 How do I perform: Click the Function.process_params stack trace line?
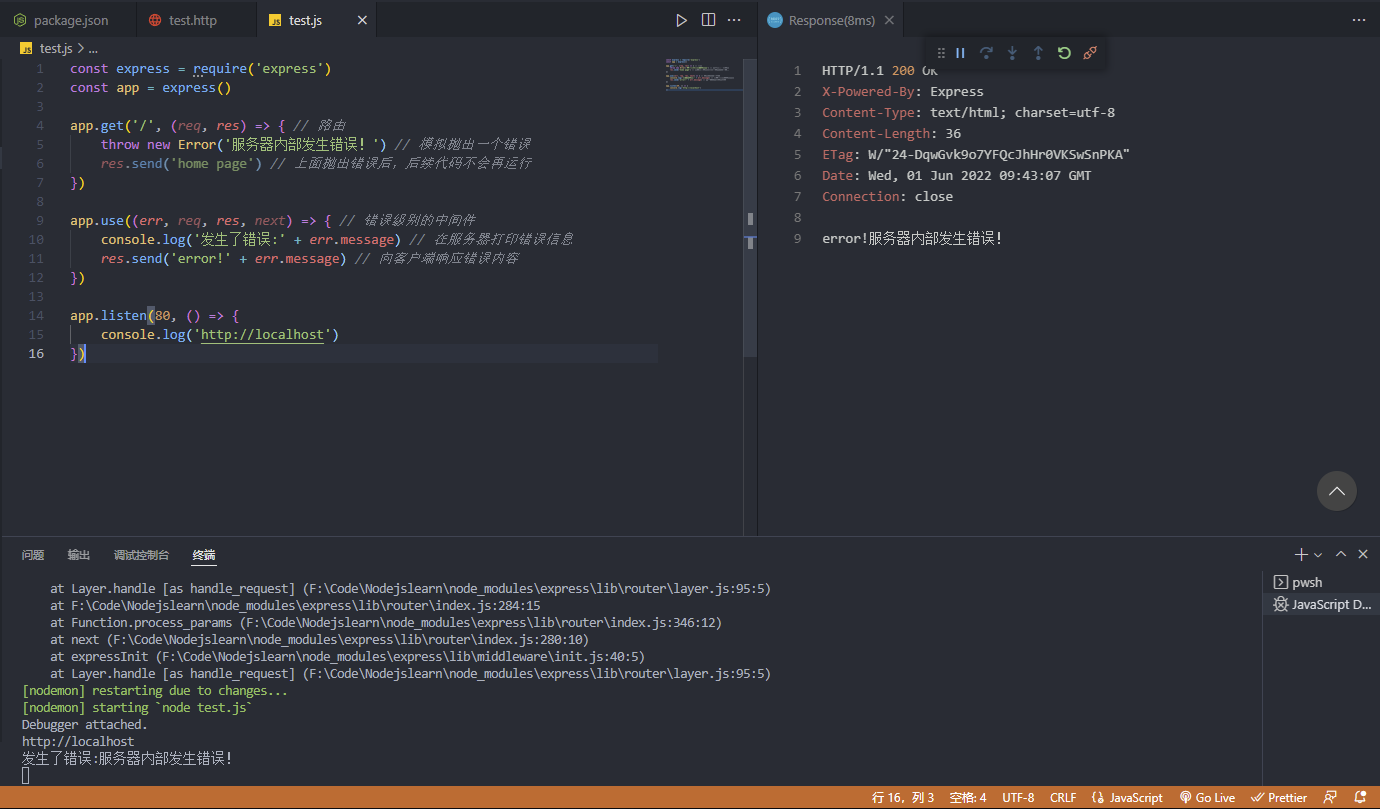tap(386, 622)
